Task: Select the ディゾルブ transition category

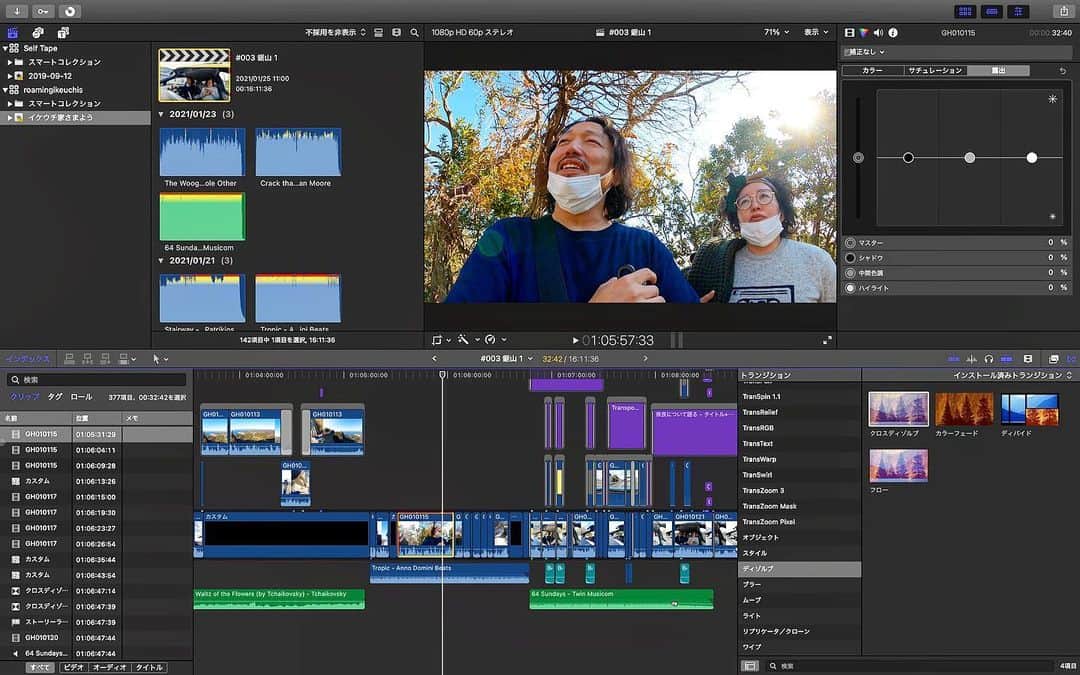Action: 799,569
